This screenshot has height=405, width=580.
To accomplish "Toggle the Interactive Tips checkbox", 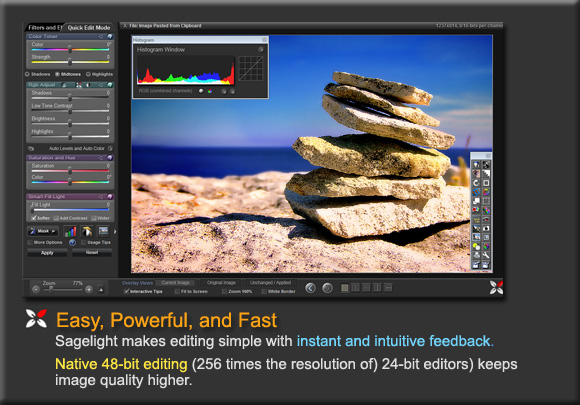I will tap(126, 291).
